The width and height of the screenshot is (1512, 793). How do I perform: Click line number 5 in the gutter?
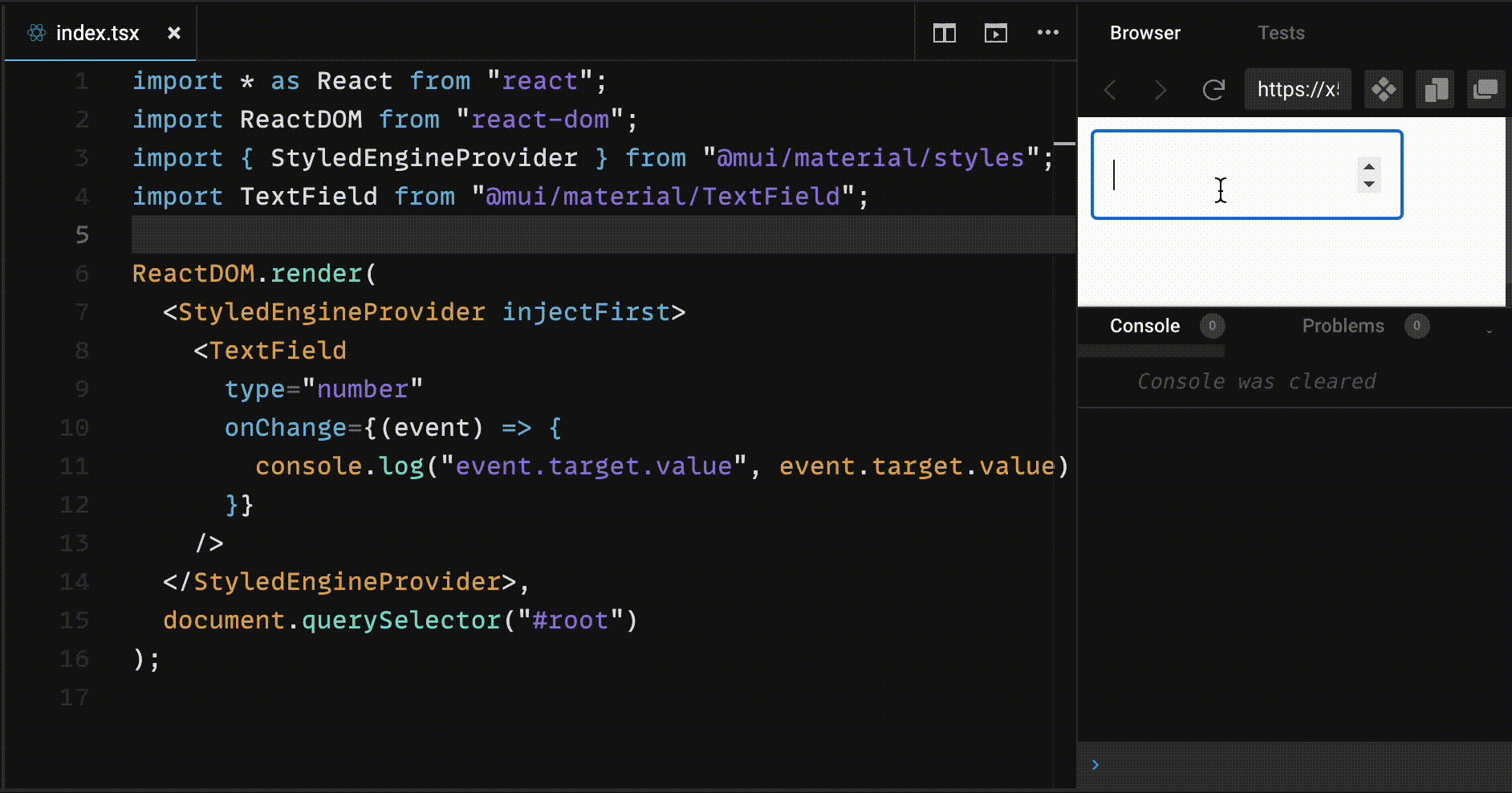82,234
